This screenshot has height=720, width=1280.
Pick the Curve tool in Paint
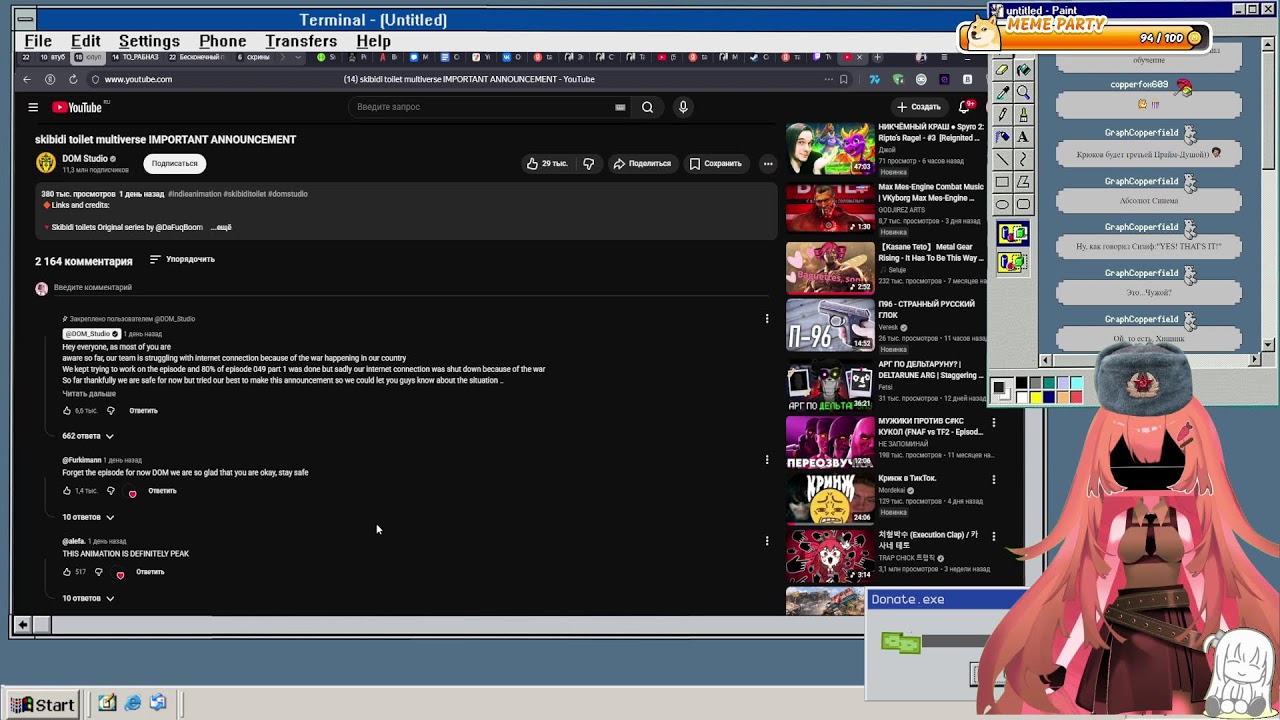click(1023, 160)
